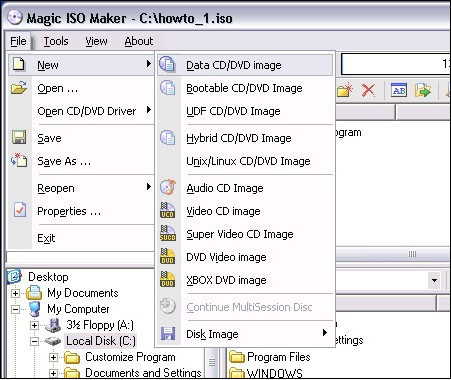Click the Video CD image VCD icon
The width and height of the screenshot is (451, 380).
tap(167, 211)
